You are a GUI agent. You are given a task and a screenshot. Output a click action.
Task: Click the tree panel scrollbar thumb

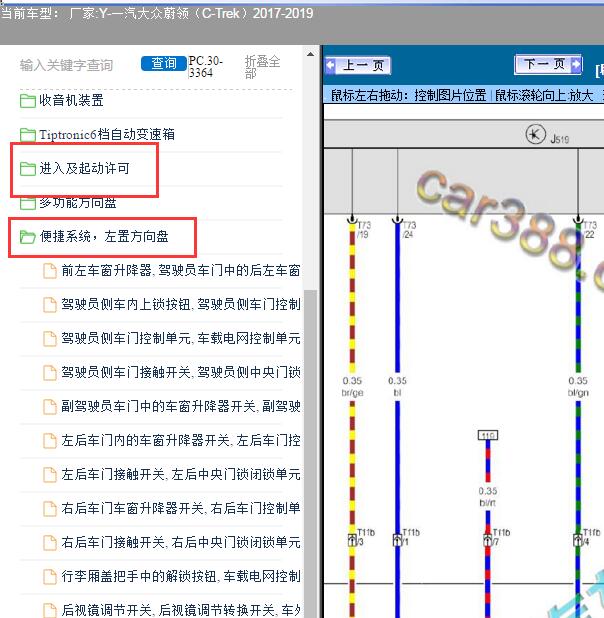click(311, 453)
